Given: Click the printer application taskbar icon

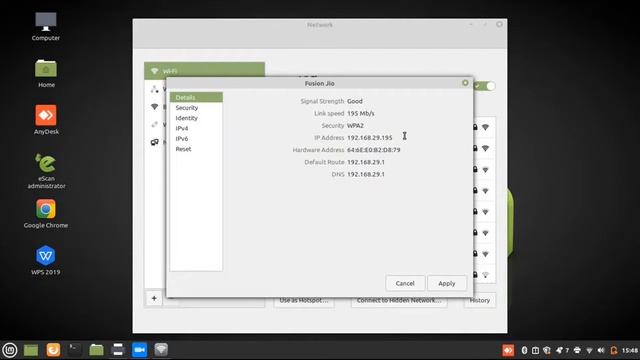Looking at the screenshot, I should click(x=118, y=350).
